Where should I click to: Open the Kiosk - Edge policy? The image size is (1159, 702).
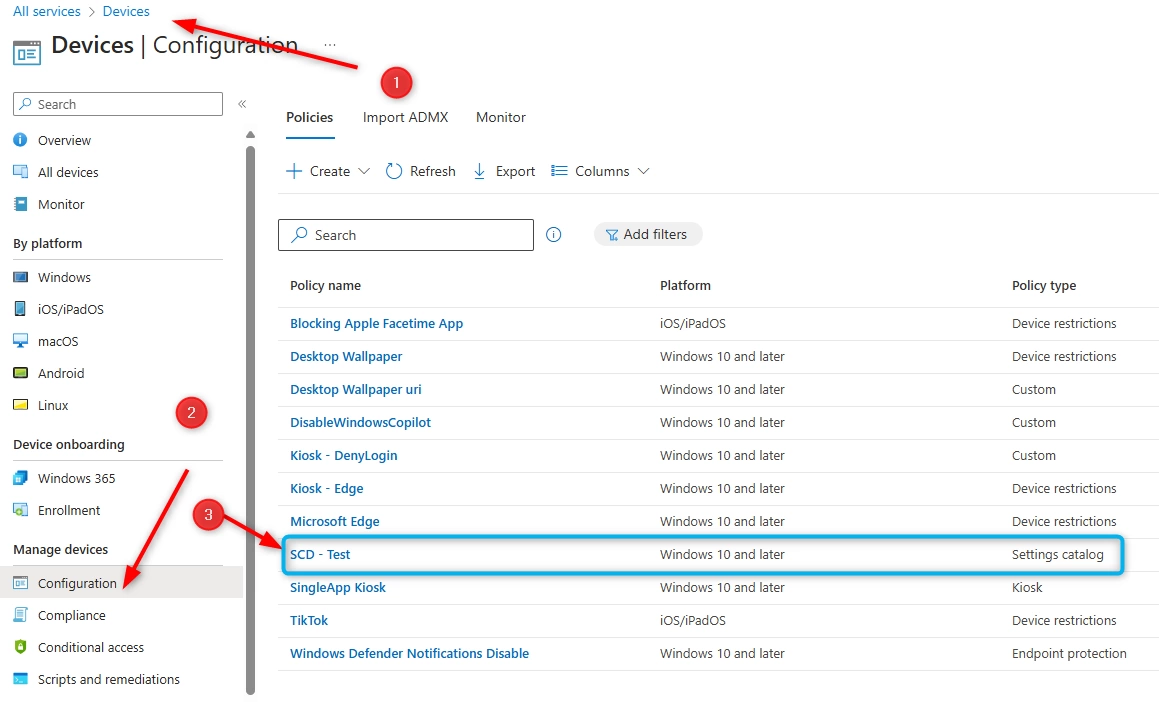327,488
